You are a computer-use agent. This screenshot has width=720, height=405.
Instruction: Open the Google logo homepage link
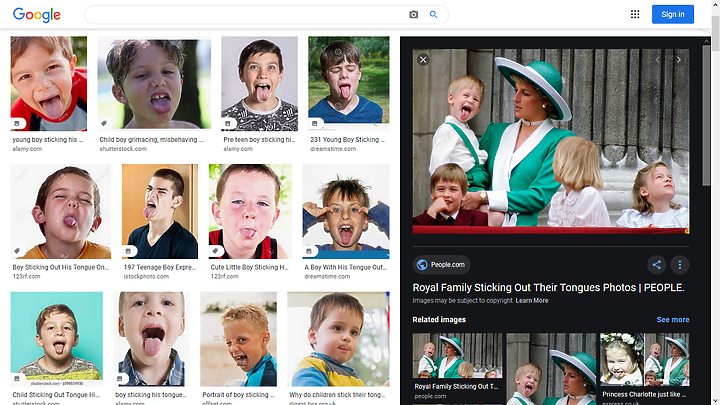point(37,15)
